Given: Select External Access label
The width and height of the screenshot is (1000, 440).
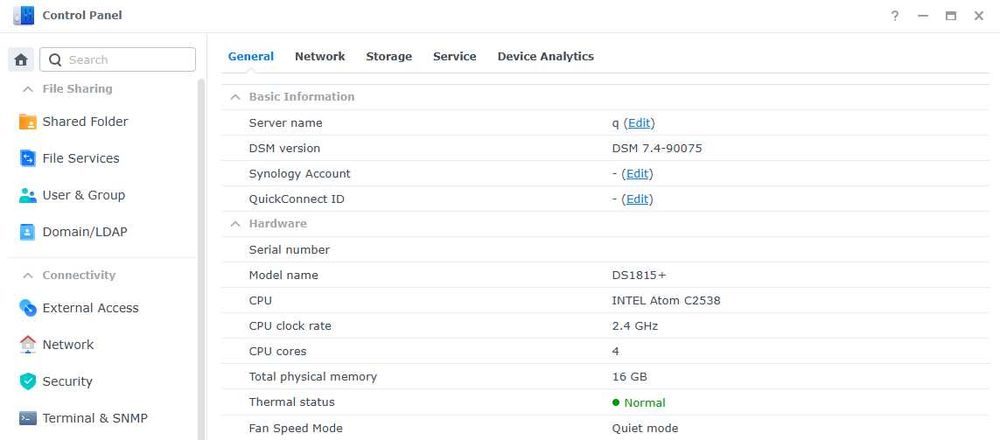Looking at the screenshot, I should (x=91, y=308).
